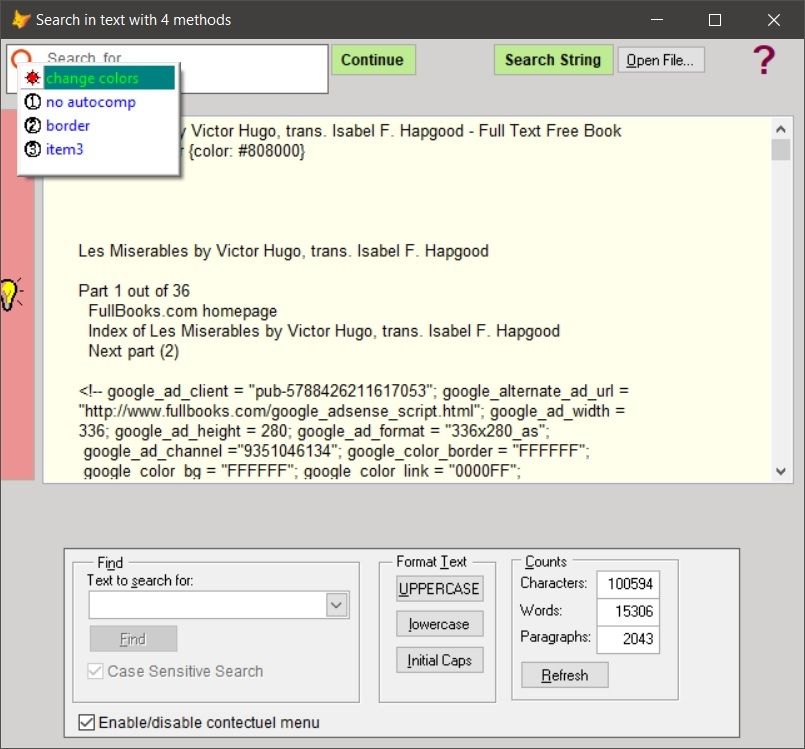This screenshot has height=749, width=805.
Task: Click the ③ icon next to item3
Action: pyautogui.click(x=31, y=149)
